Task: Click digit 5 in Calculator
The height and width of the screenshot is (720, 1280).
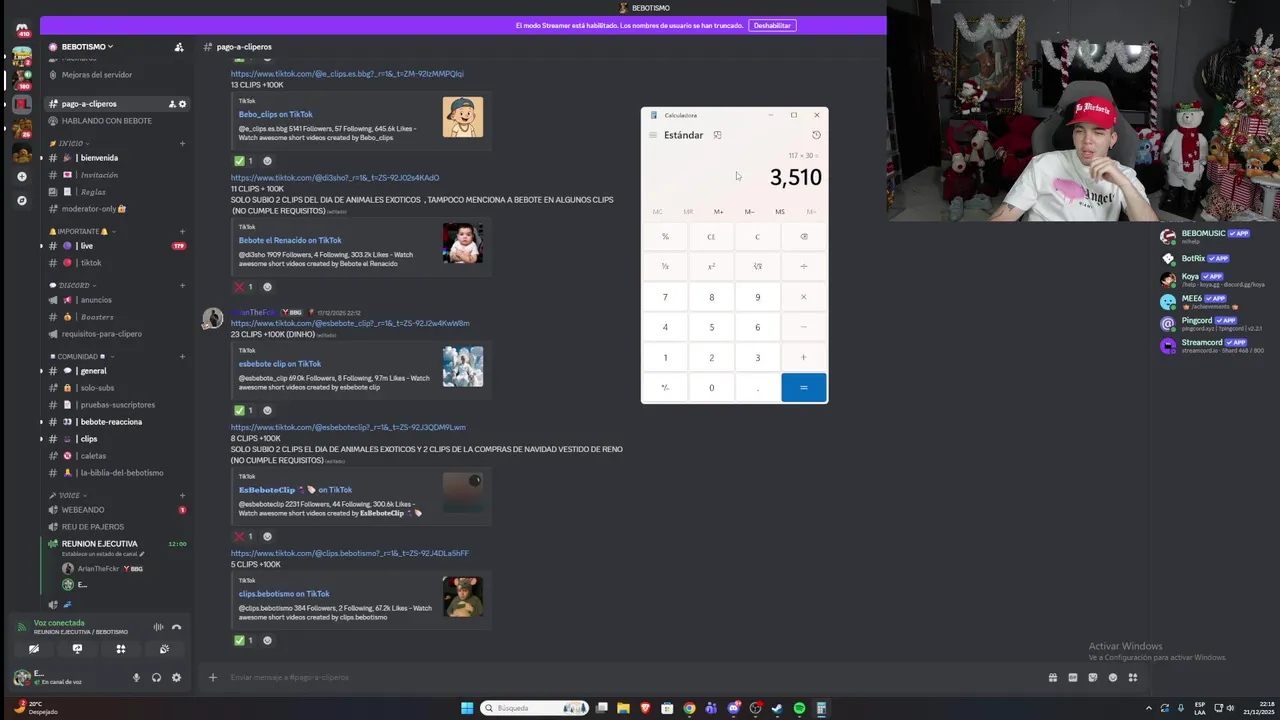Action: click(x=711, y=327)
